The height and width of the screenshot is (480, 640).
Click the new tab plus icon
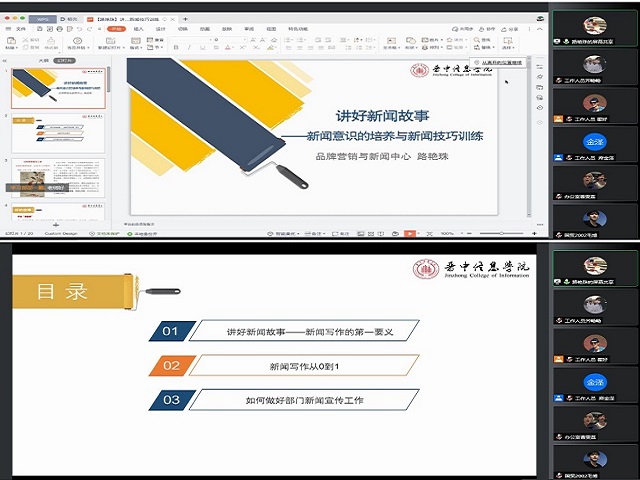pos(183,19)
